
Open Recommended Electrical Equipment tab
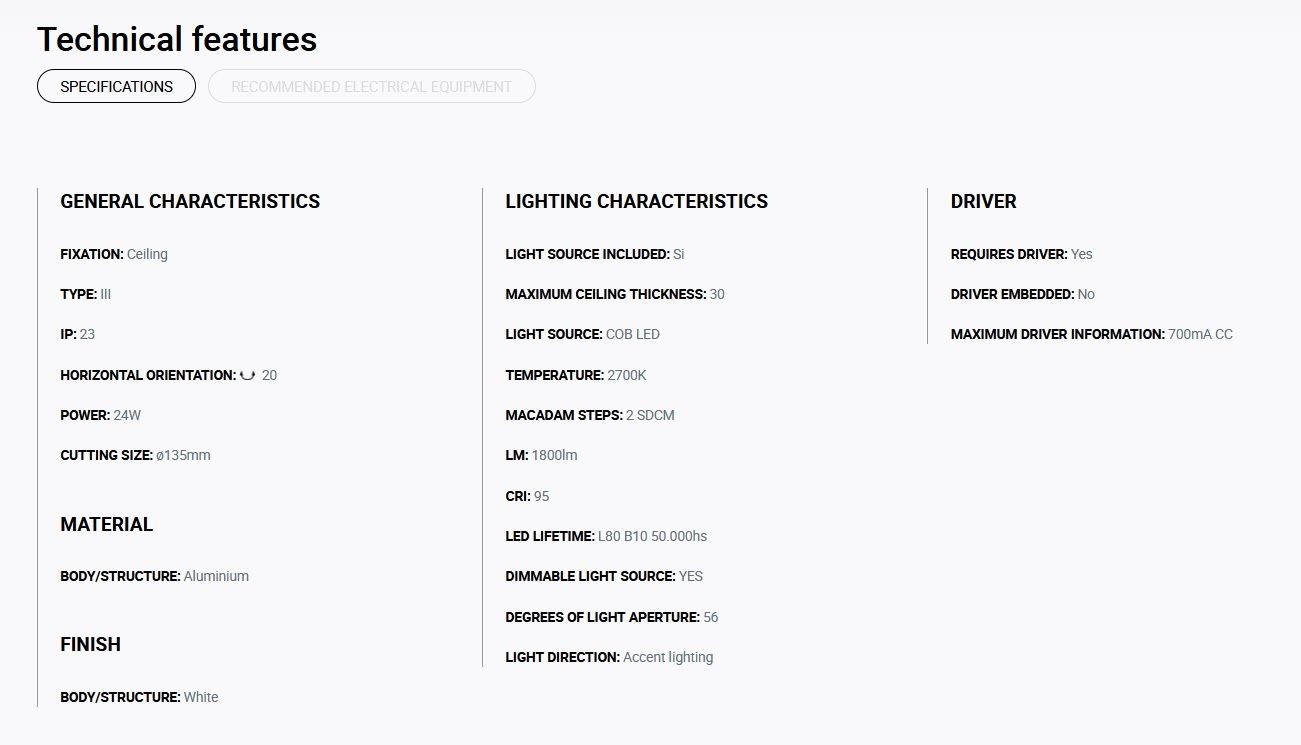372,86
